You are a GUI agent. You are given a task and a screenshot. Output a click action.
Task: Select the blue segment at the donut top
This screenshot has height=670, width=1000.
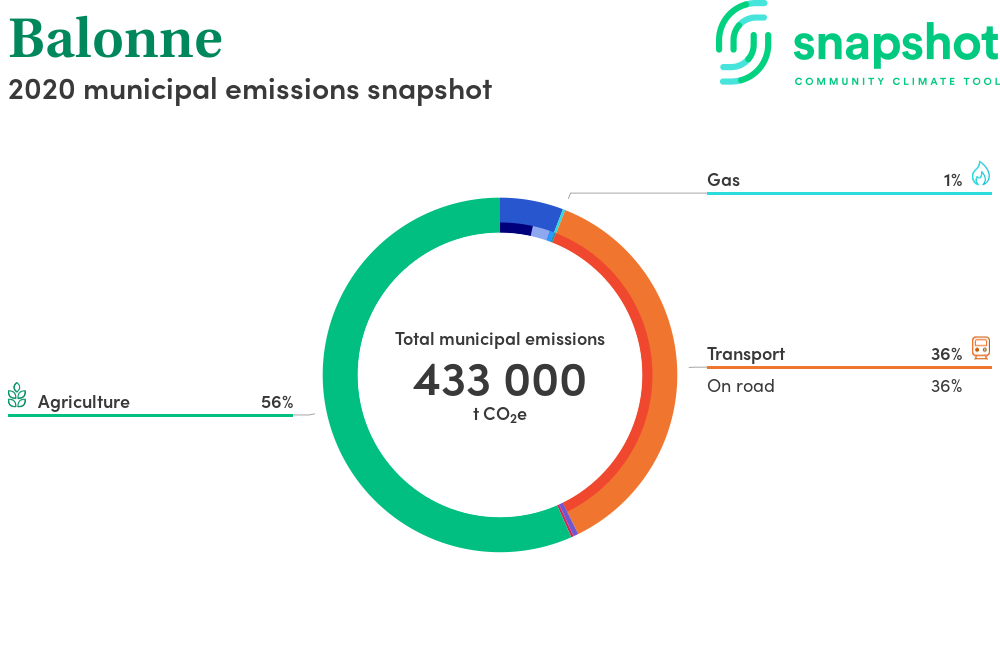tap(528, 210)
